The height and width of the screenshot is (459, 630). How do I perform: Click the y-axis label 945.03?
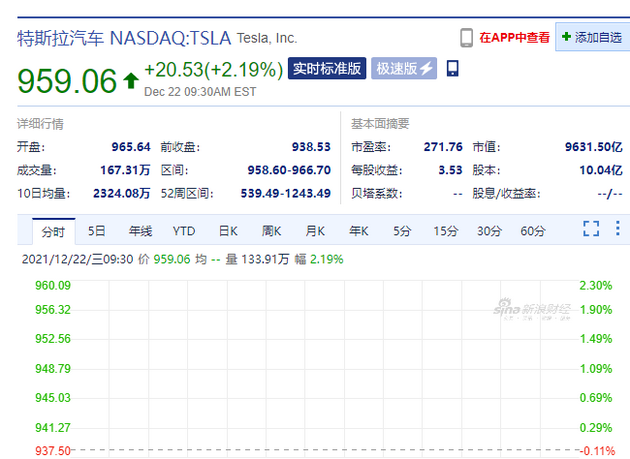[53, 398]
